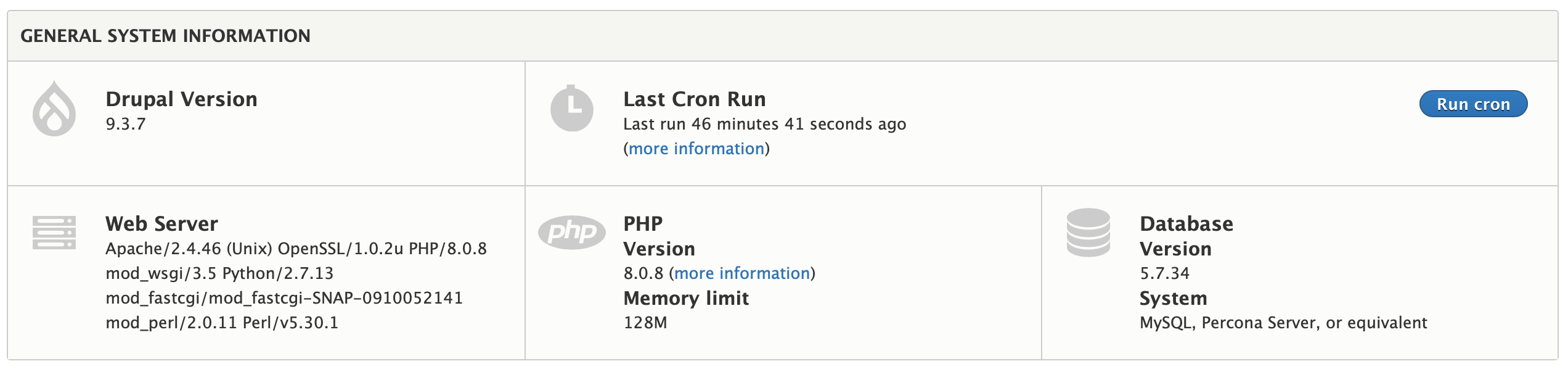Screen dimensions: 1568x369
Task: Click the Drupal Version heading
Action: pos(181,99)
